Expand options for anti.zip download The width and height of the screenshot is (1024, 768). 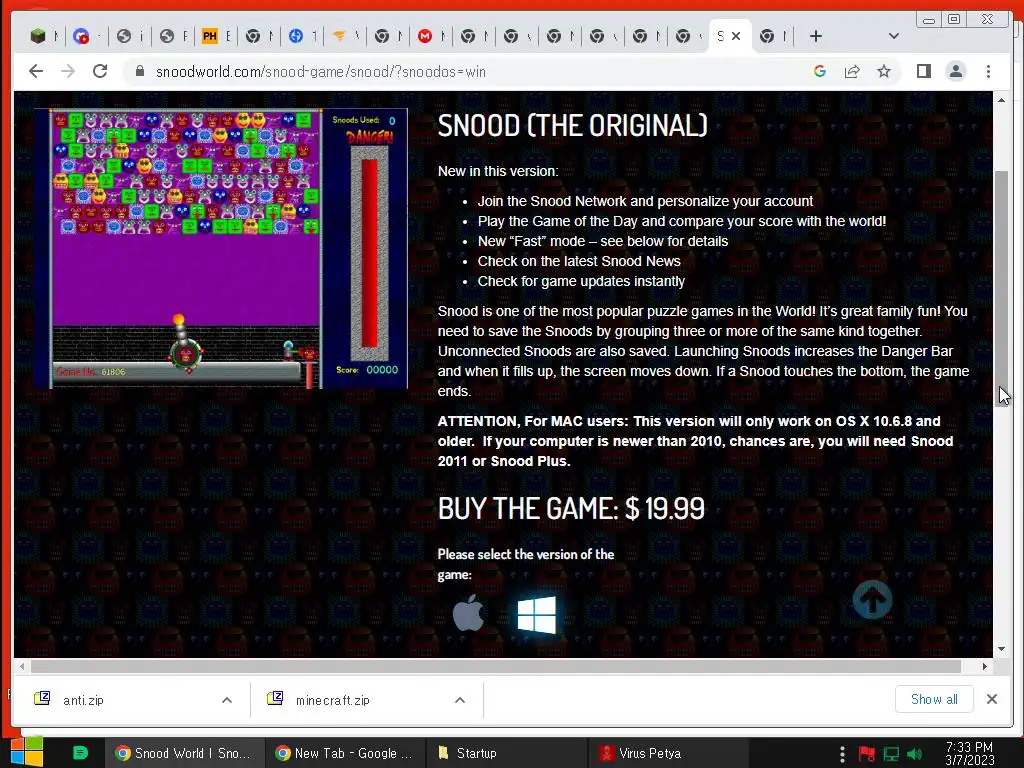pos(227,700)
